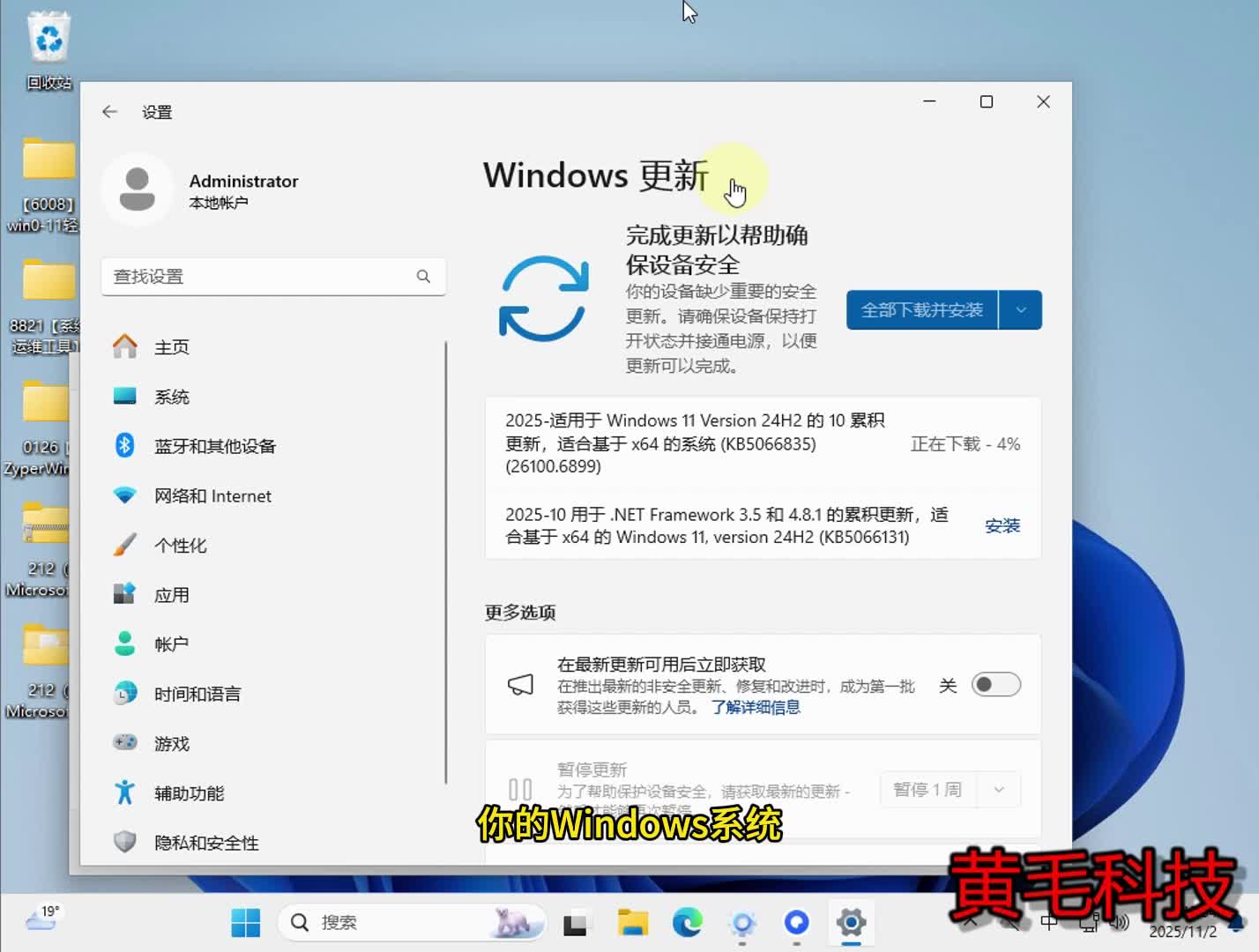Toggle 在最新更新可用后立即获取 switch on
This screenshot has width=1259, height=952.
click(x=995, y=684)
